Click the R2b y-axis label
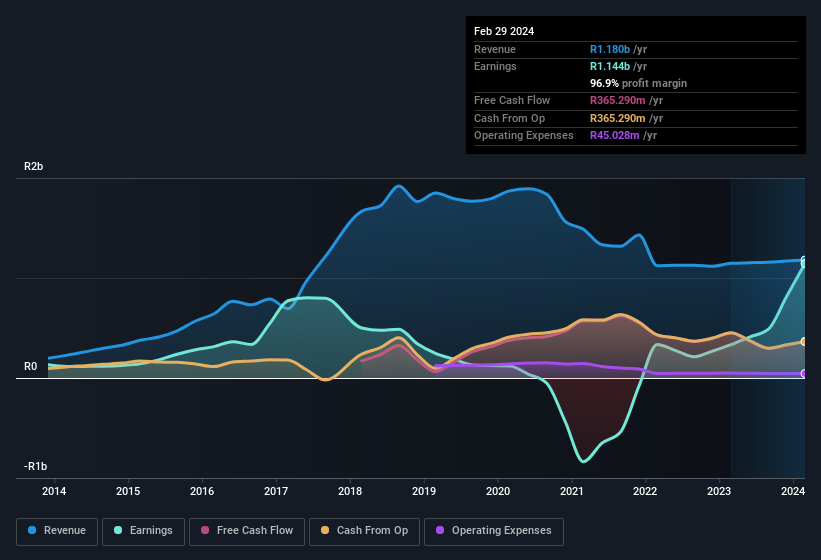The image size is (821, 560). [x=34, y=166]
